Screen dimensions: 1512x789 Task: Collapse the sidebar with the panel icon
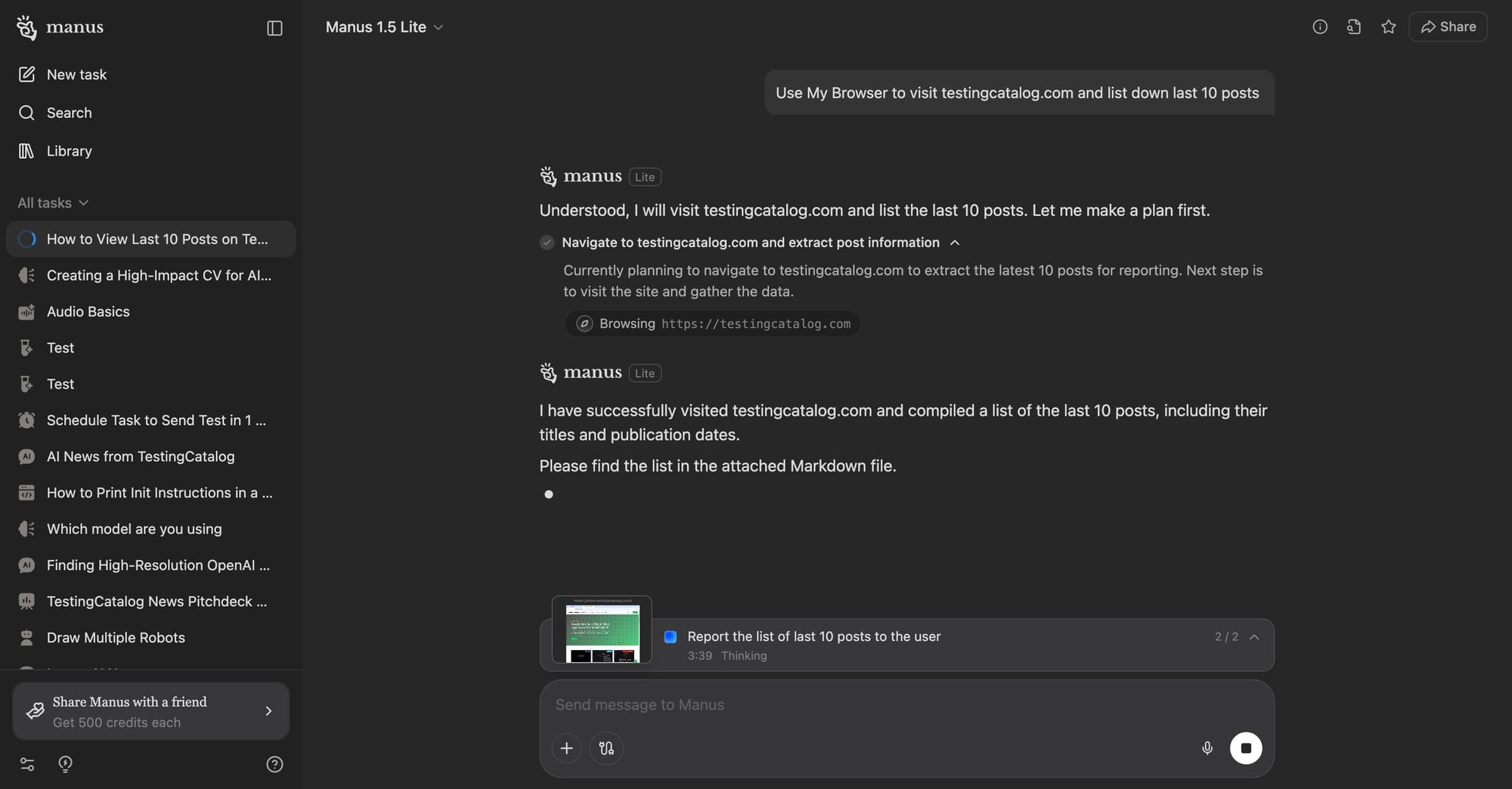click(x=274, y=28)
